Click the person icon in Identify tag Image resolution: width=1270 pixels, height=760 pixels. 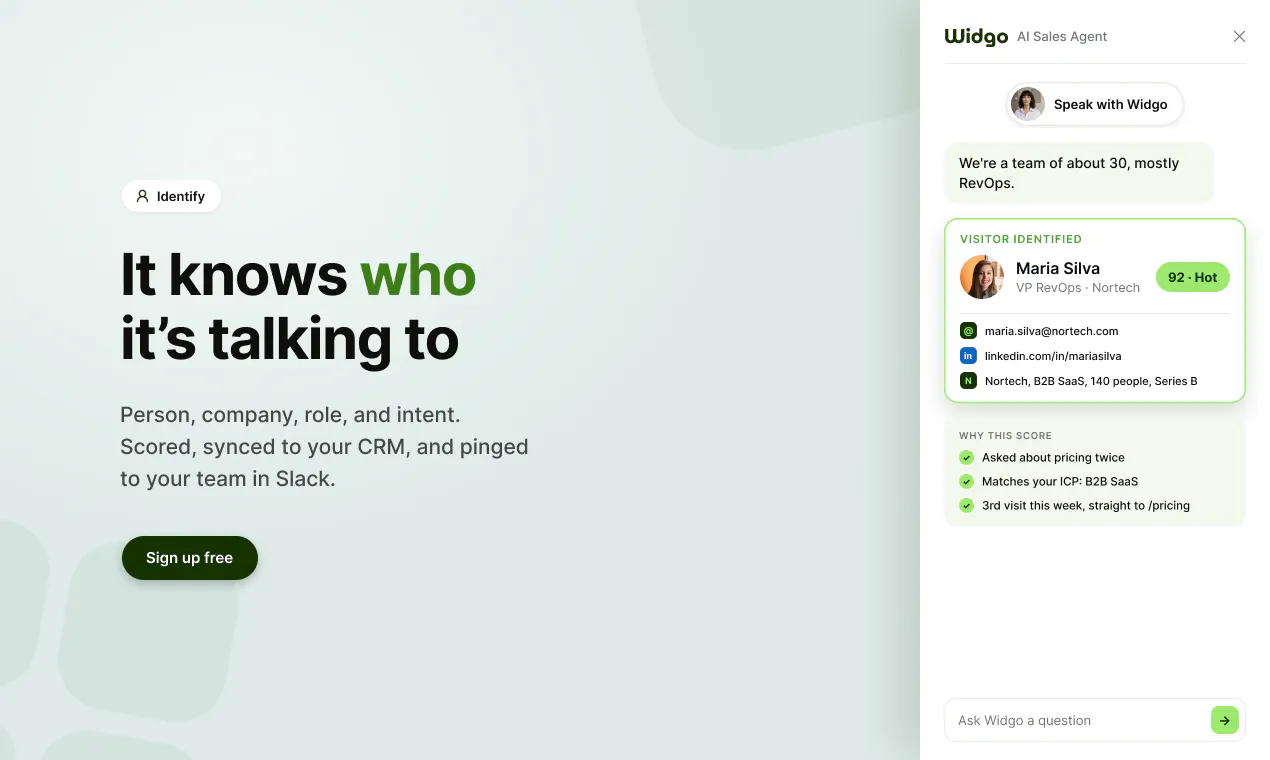(x=142, y=196)
